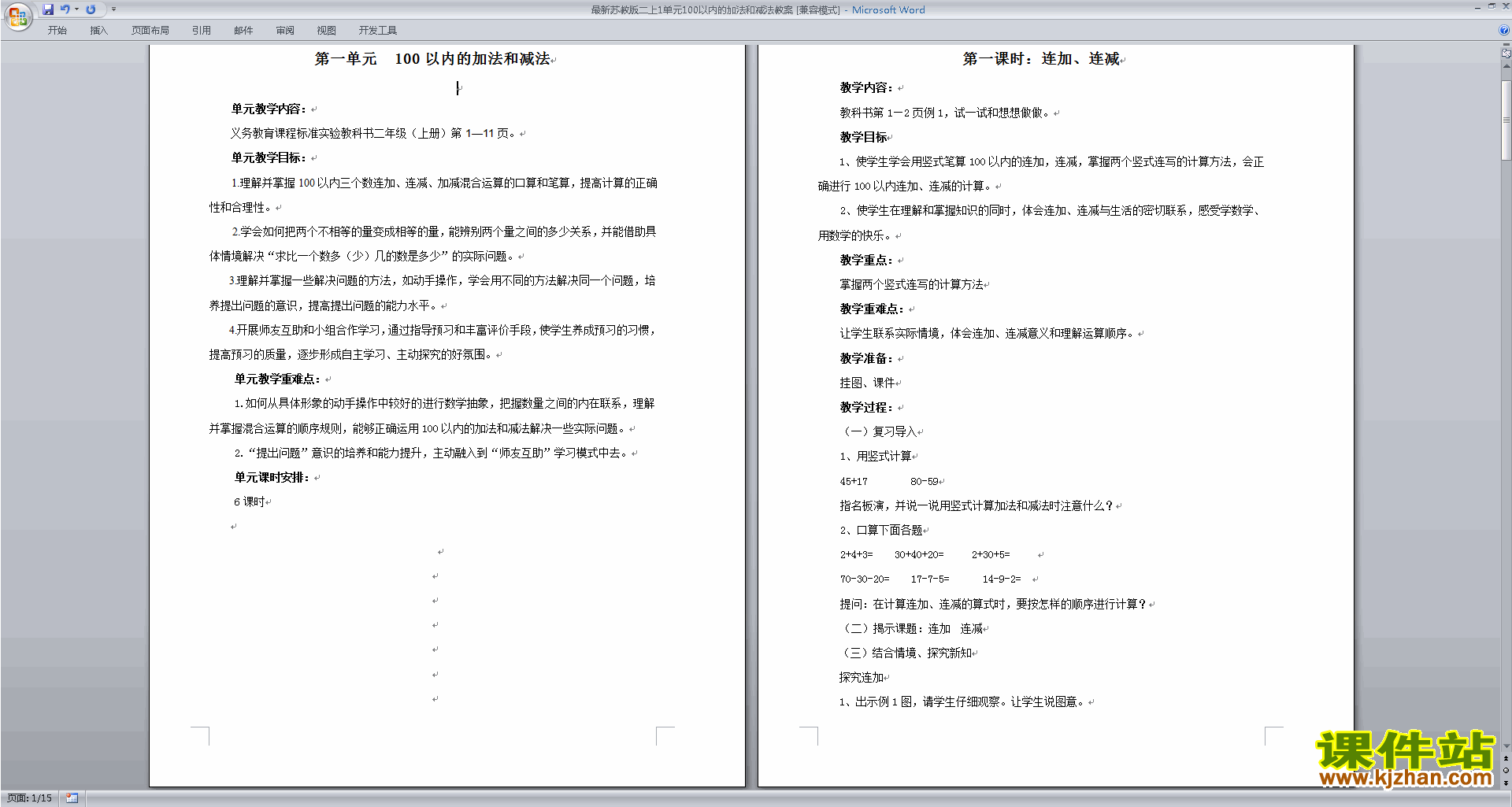This screenshot has width=1512, height=807.
Task: Click the Previous Page double-arrow button
Action: [x=1506, y=758]
